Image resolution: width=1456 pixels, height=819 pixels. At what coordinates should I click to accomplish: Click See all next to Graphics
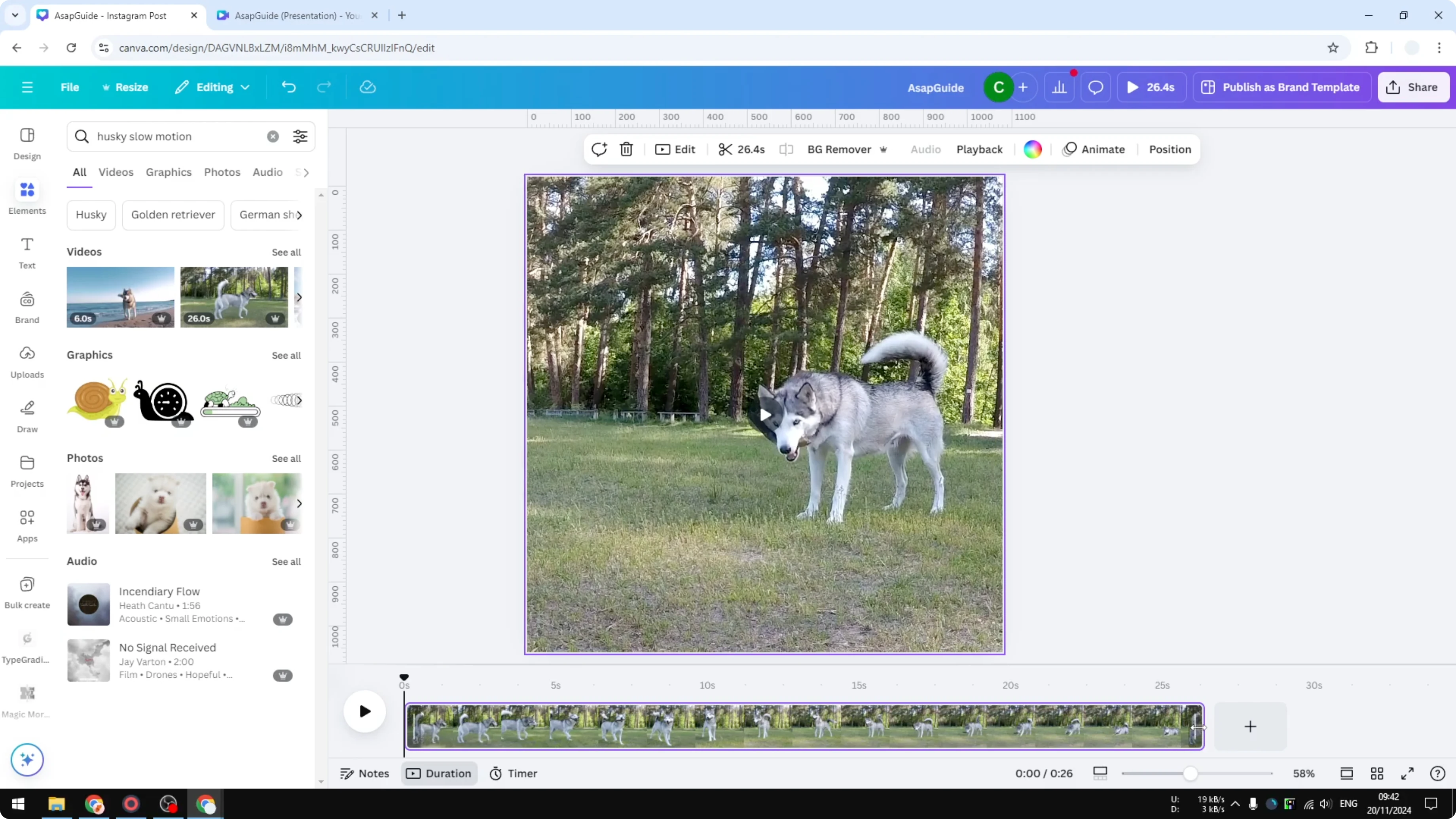coord(286,356)
